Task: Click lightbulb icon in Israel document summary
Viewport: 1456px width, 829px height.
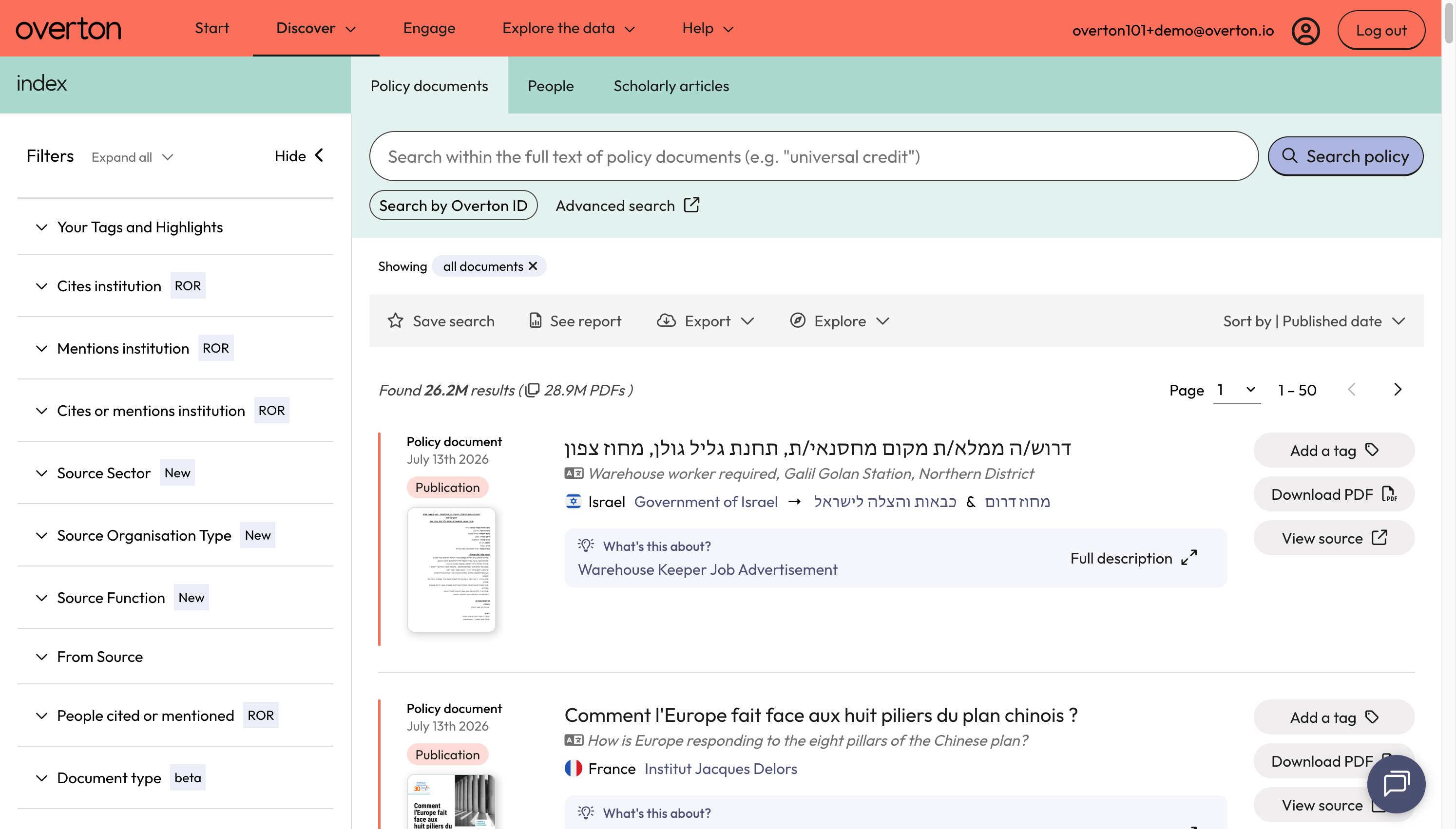Action: [x=585, y=545]
